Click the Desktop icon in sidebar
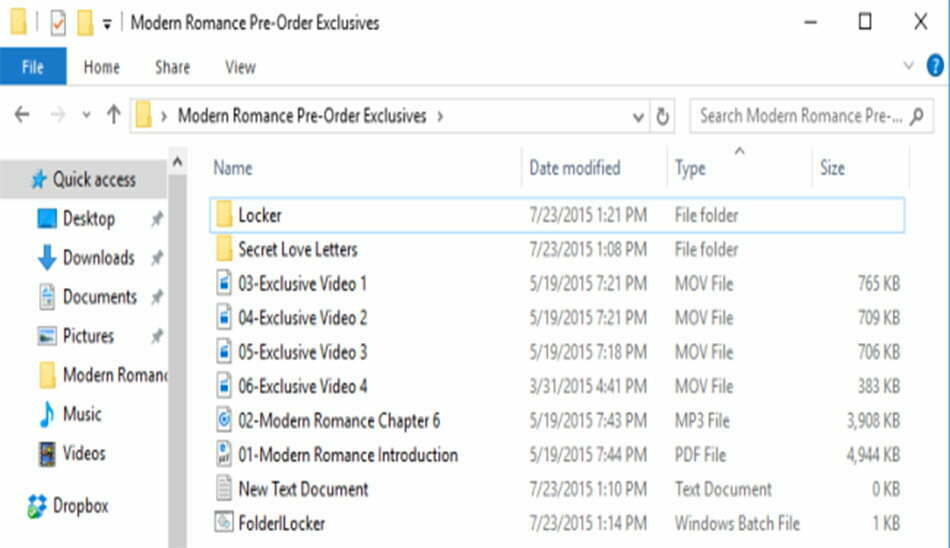This screenshot has width=950, height=548. (x=47, y=218)
